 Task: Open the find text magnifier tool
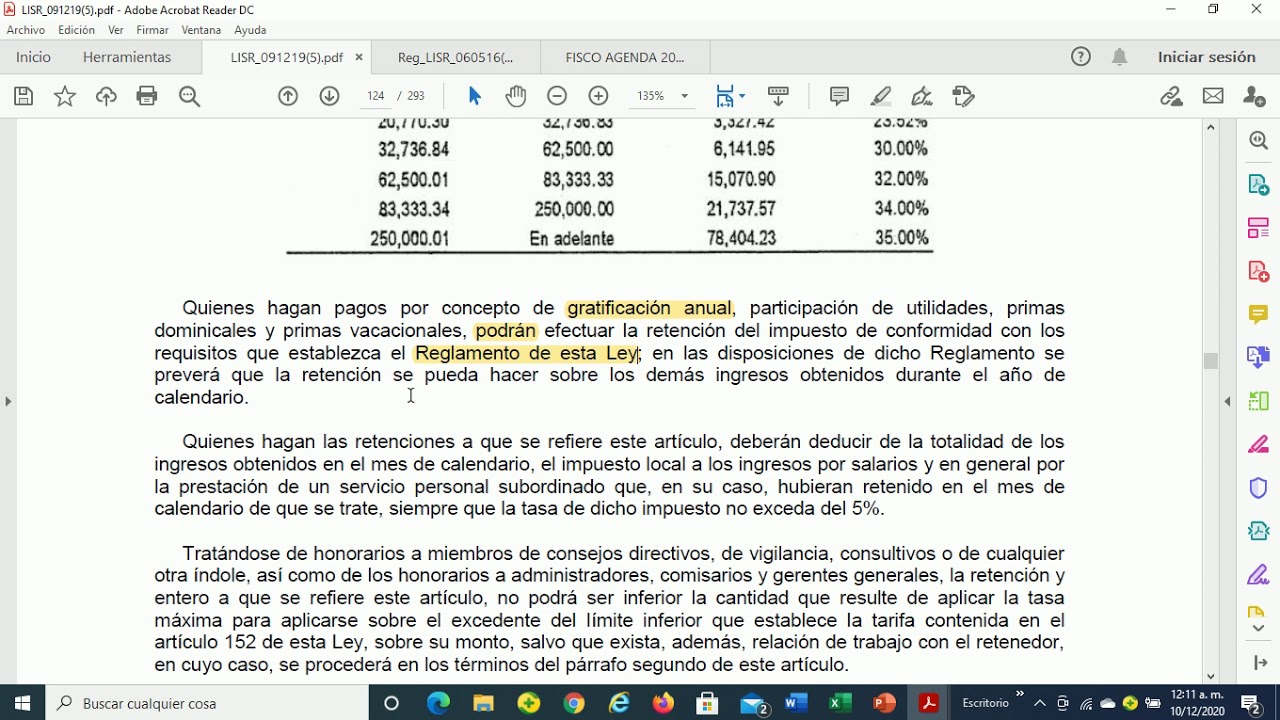[189, 96]
